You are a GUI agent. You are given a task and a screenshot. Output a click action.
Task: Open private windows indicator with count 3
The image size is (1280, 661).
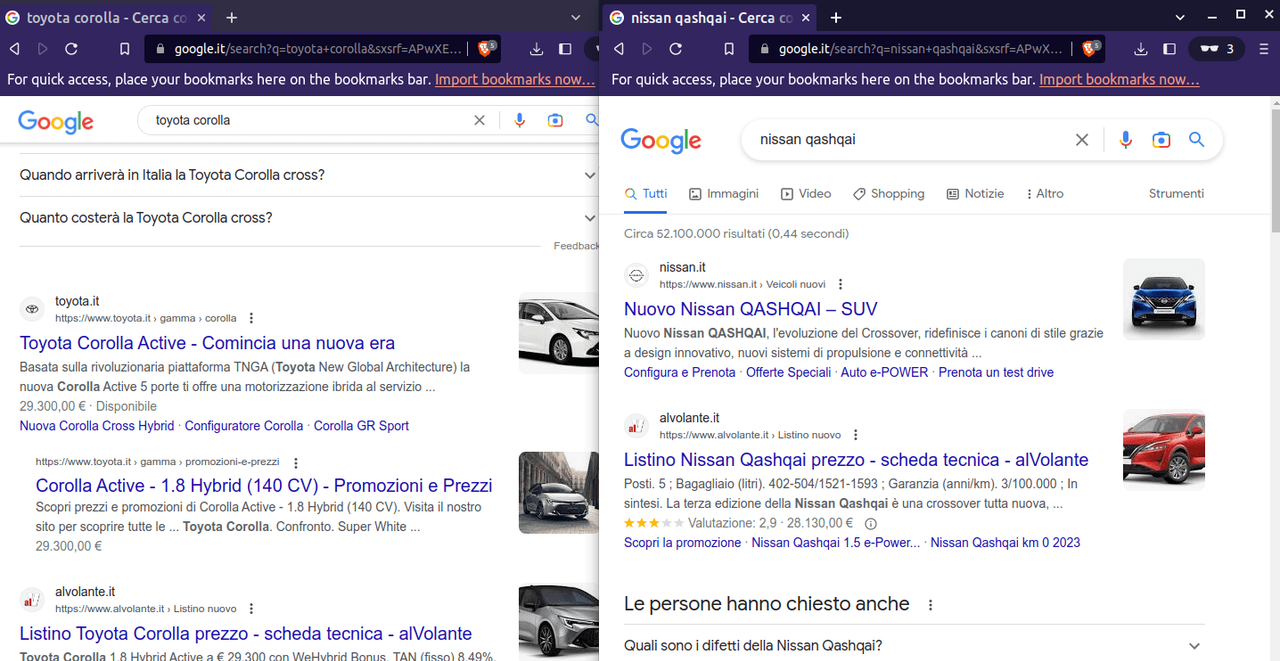[x=1217, y=48]
